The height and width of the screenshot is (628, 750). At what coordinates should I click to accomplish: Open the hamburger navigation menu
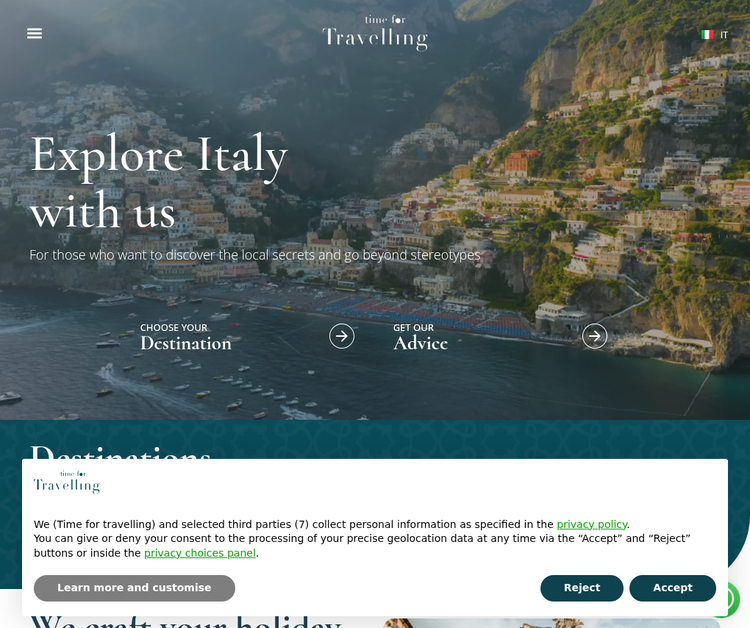tap(34, 33)
